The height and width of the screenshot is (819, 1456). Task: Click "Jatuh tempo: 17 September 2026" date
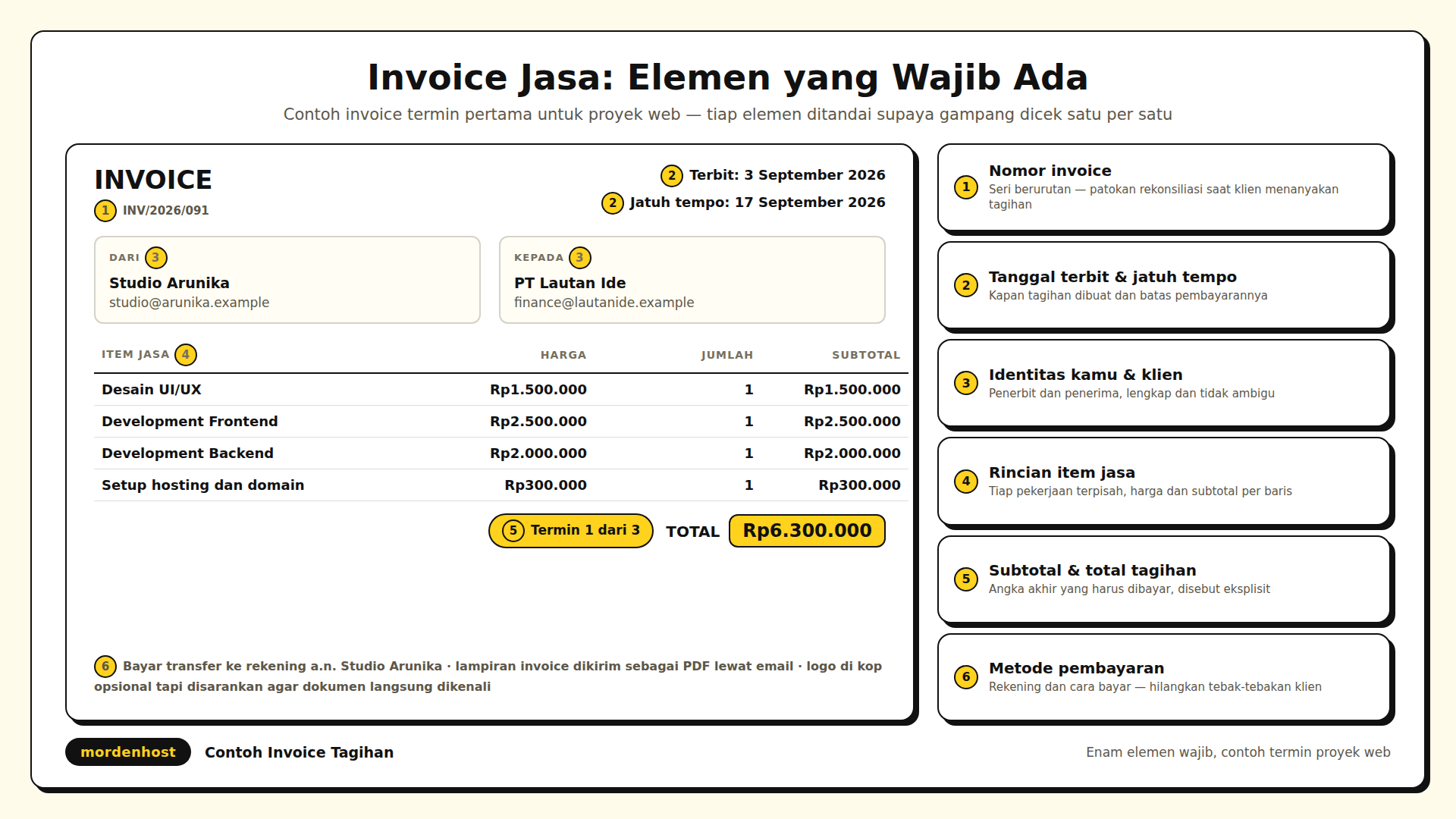tap(758, 202)
